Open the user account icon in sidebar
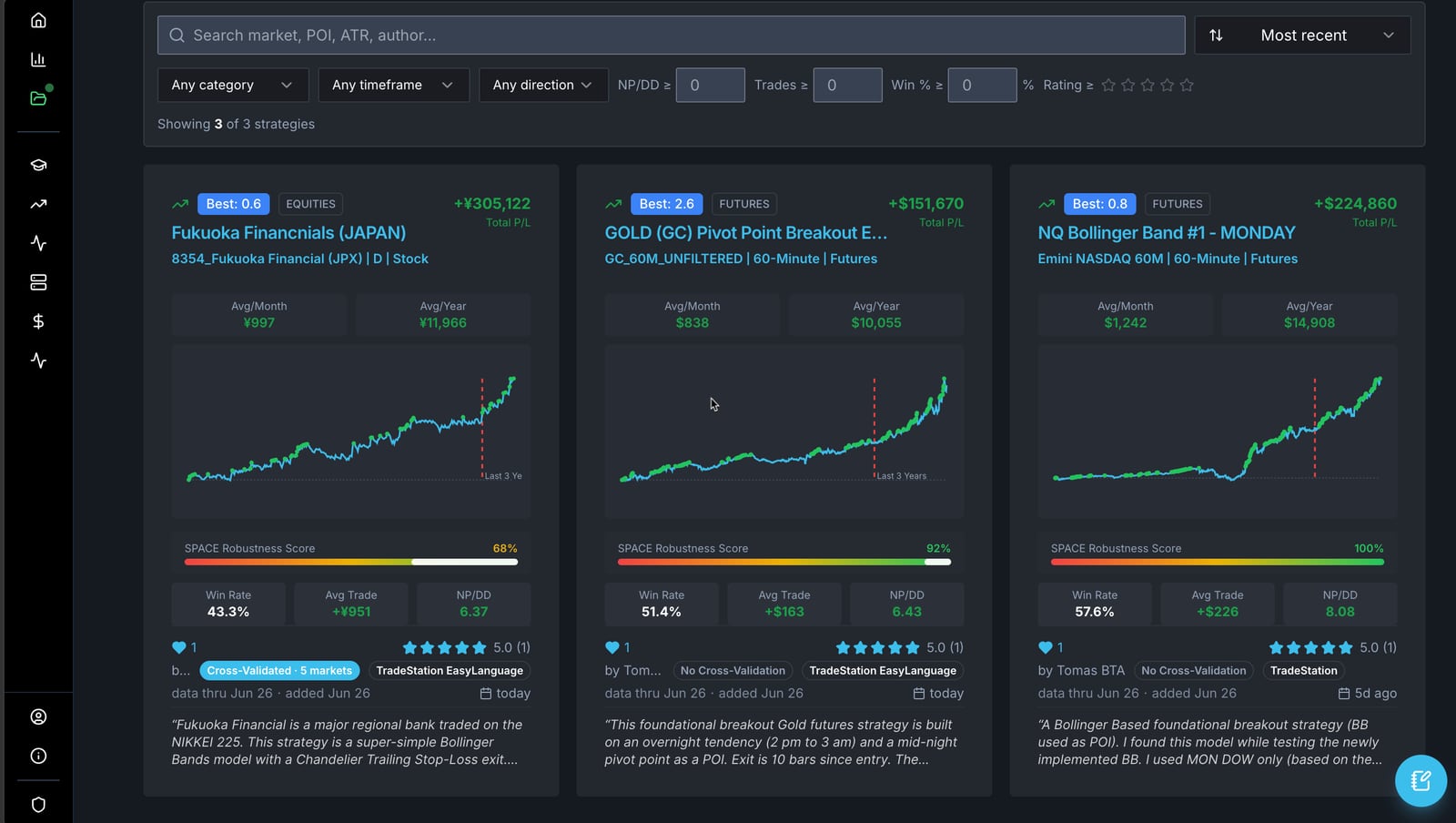 click(x=38, y=716)
